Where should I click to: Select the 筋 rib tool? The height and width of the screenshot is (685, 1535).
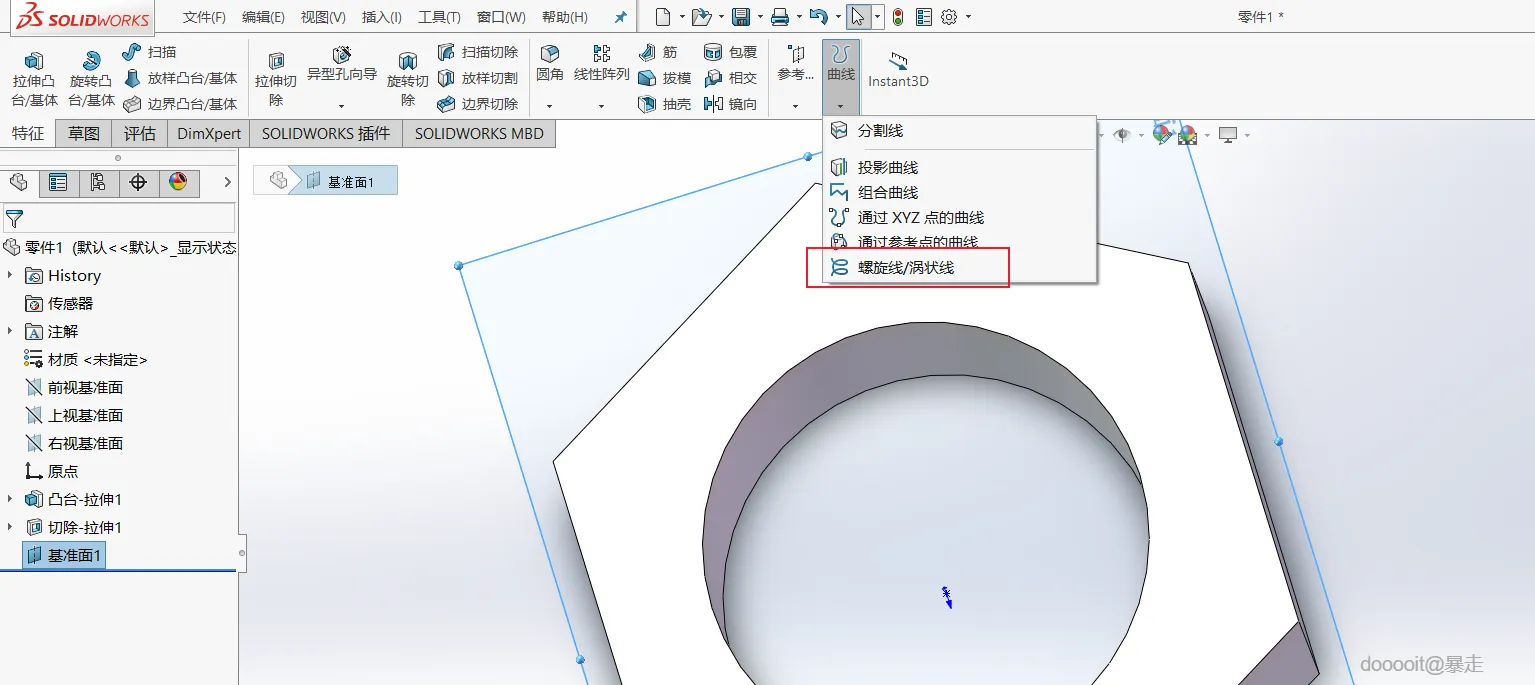click(x=658, y=52)
